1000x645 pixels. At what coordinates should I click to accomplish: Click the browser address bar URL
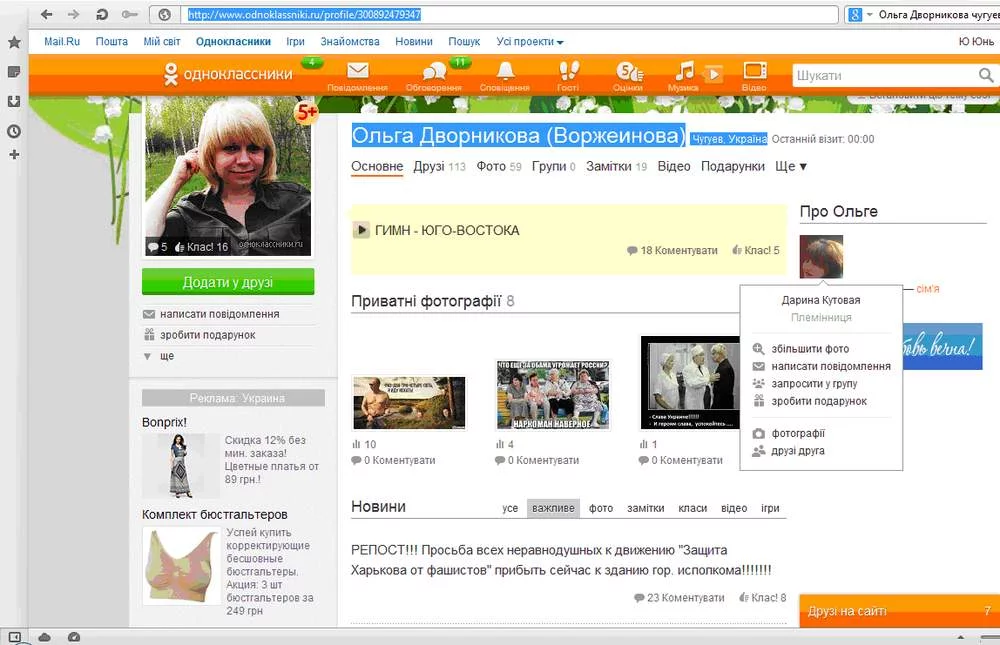[x=304, y=14]
